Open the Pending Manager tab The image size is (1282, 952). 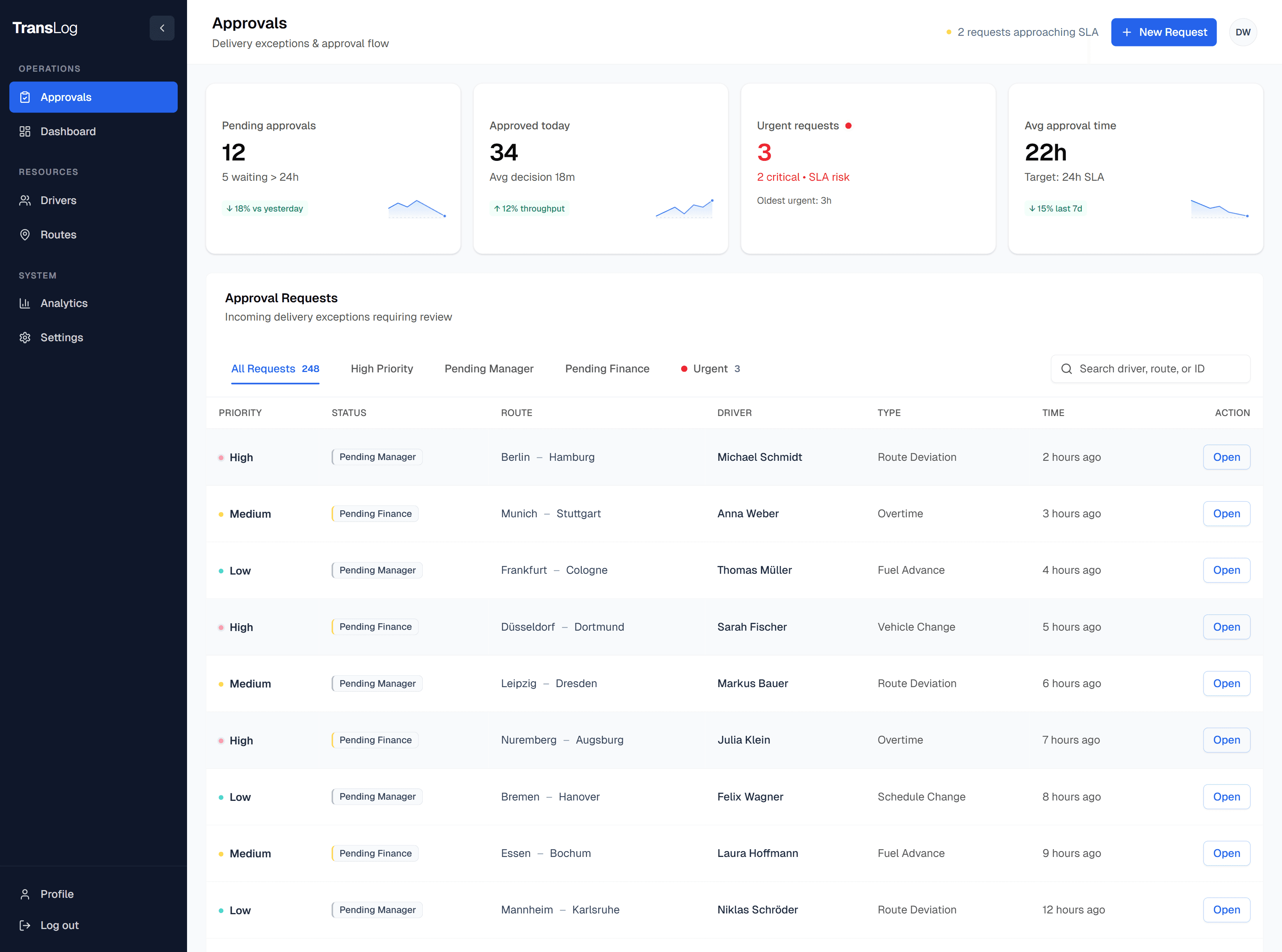tap(489, 369)
